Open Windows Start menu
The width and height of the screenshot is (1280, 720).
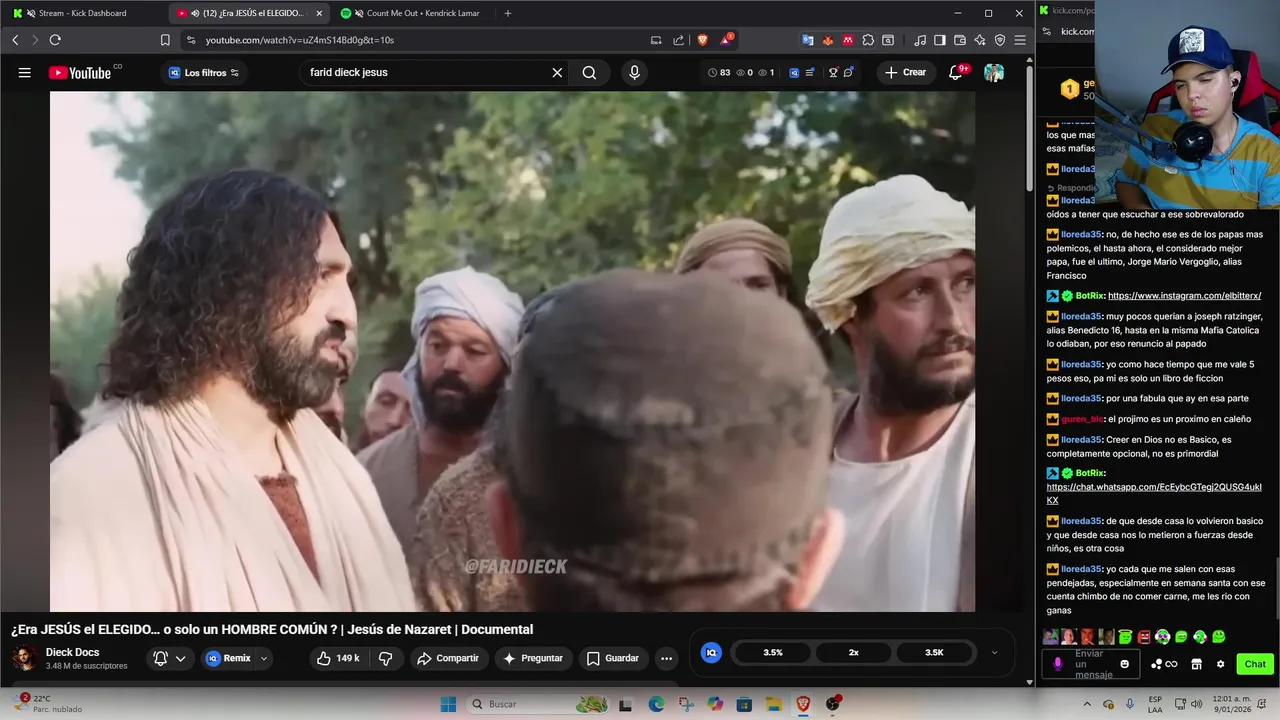[448, 704]
